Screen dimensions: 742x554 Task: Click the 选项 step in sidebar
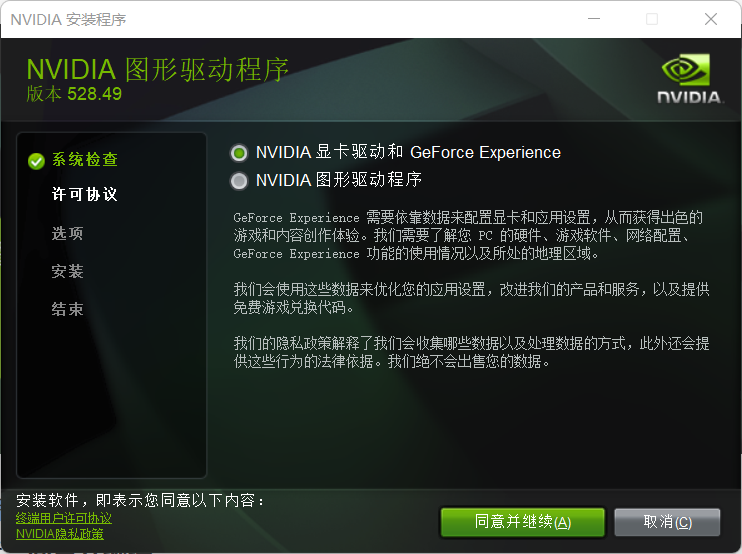68,233
